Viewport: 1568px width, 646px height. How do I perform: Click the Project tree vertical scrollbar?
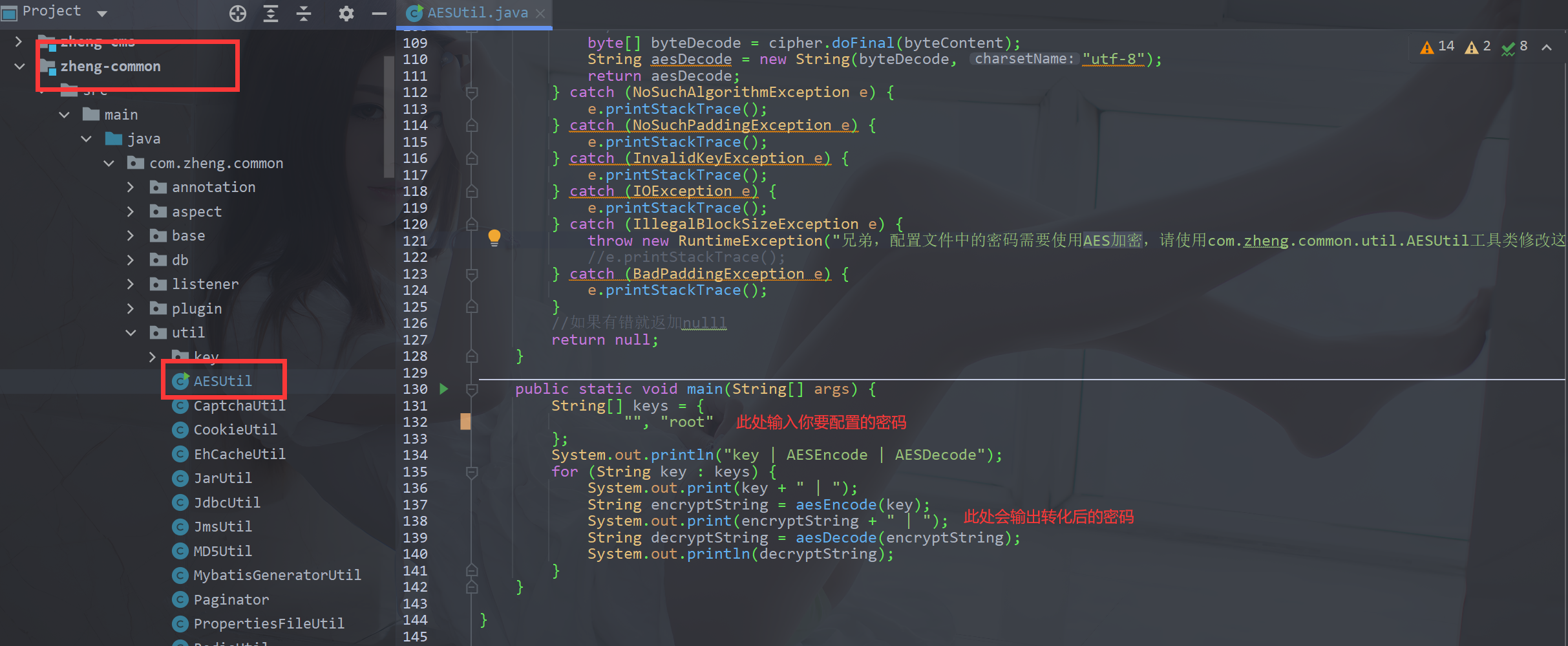388,116
